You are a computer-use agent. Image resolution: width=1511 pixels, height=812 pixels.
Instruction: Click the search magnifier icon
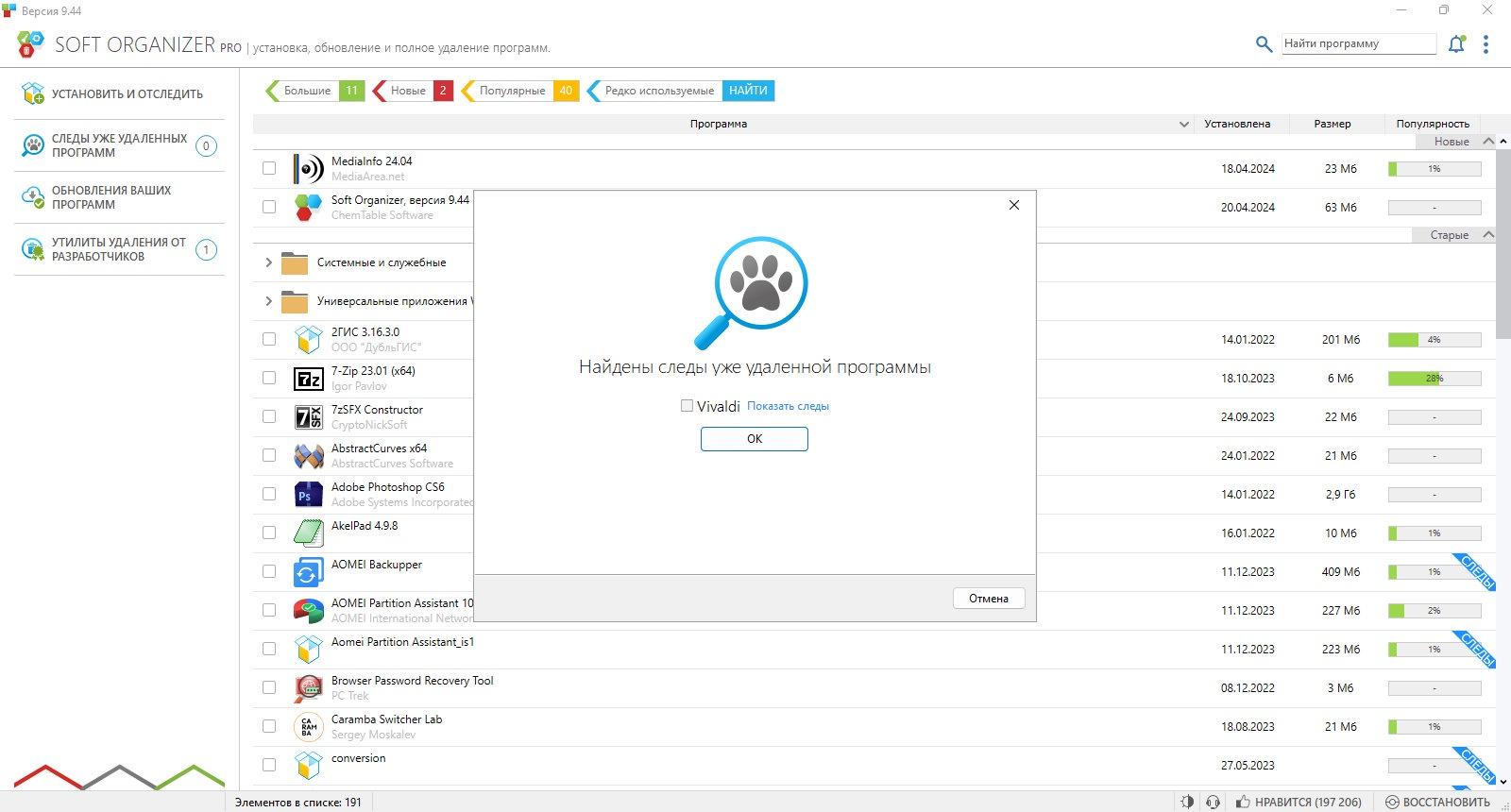(1264, 43)
